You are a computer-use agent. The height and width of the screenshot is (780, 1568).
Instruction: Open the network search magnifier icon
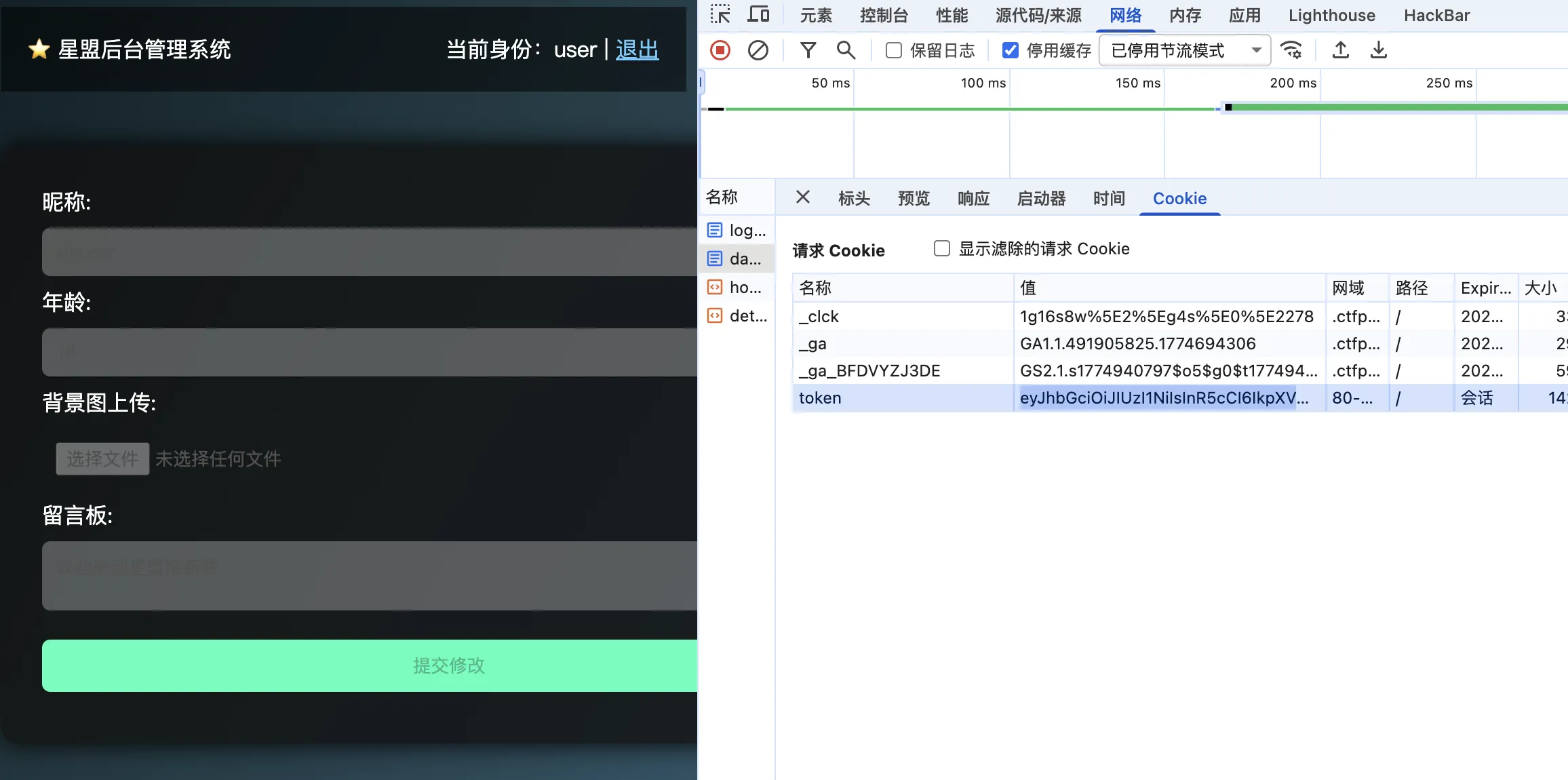point(846,50)
